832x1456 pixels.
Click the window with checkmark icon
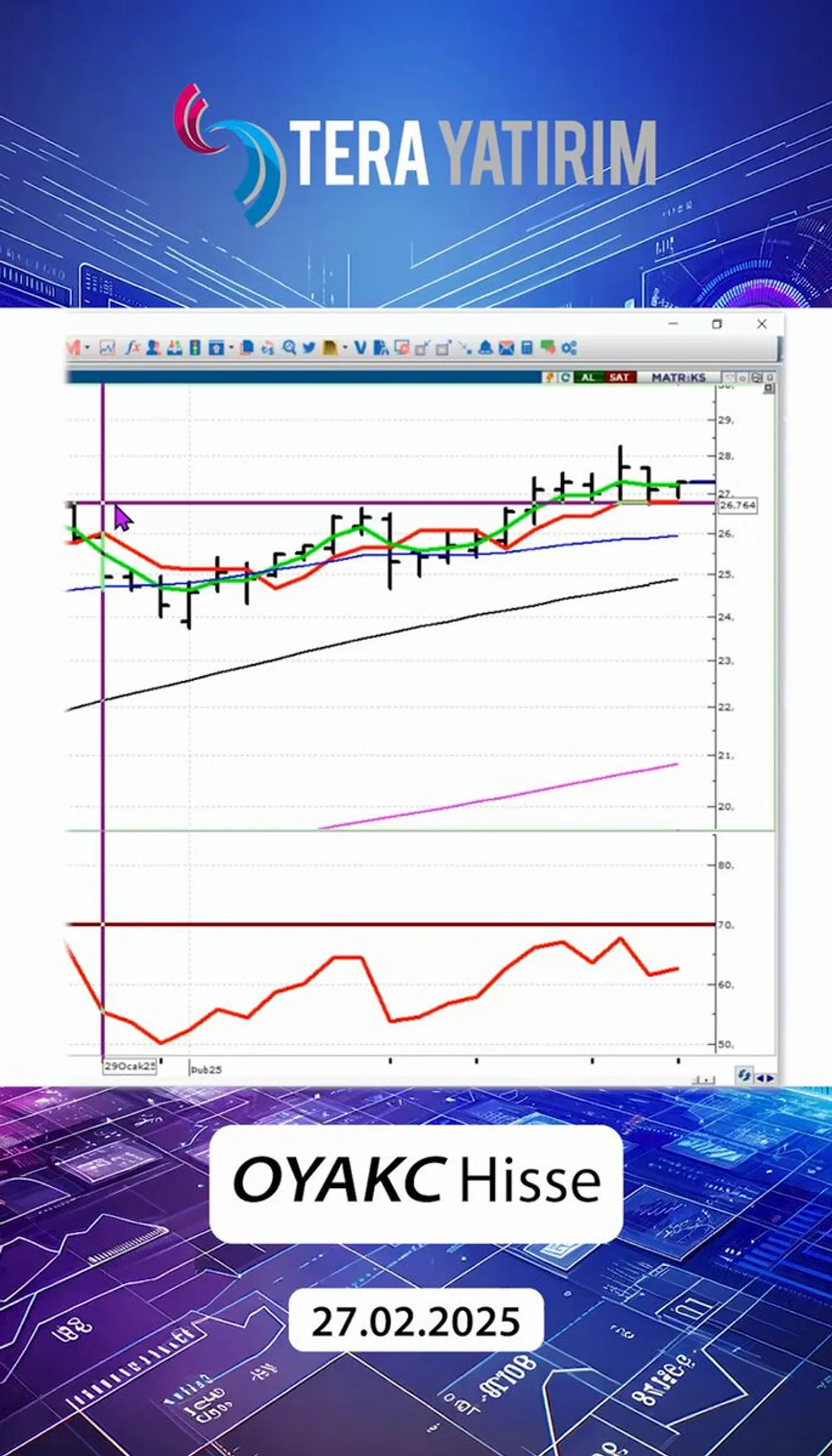422,348
